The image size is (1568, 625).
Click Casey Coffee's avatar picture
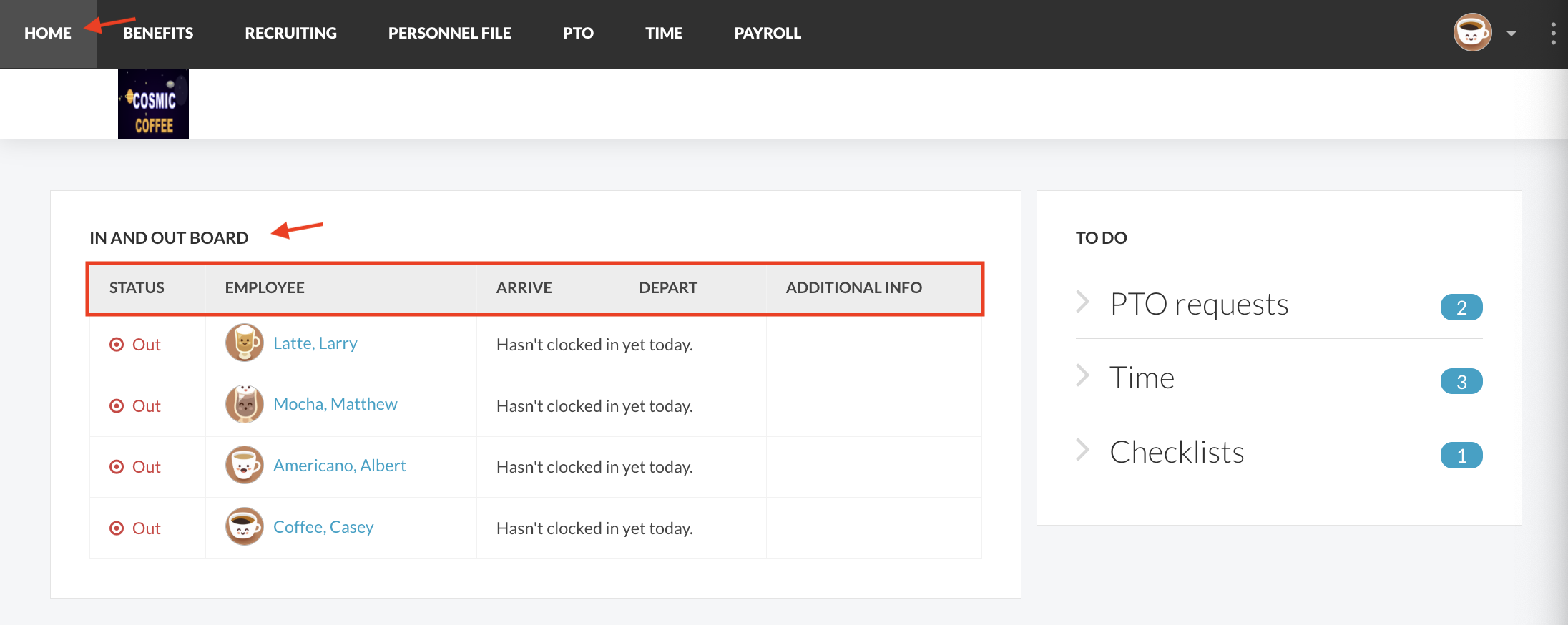click(x=245, y=527)
